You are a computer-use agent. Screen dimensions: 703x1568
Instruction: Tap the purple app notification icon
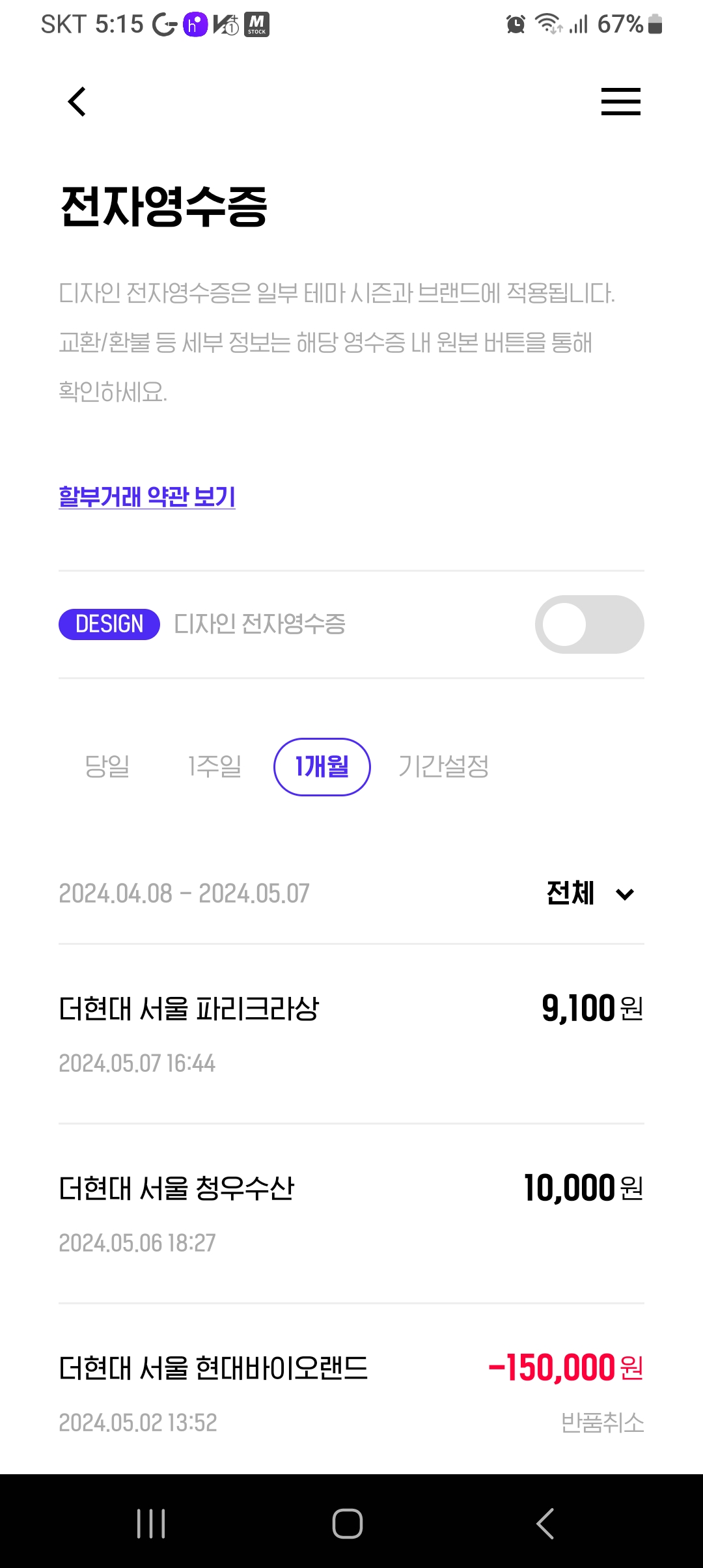[195, 25]
